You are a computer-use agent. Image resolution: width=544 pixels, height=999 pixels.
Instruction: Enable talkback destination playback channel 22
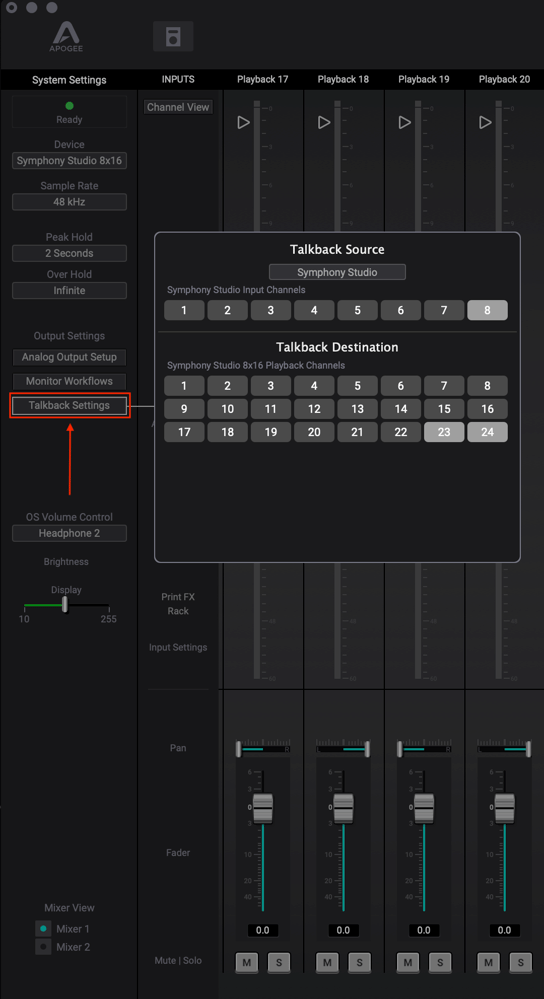(401, 432)
